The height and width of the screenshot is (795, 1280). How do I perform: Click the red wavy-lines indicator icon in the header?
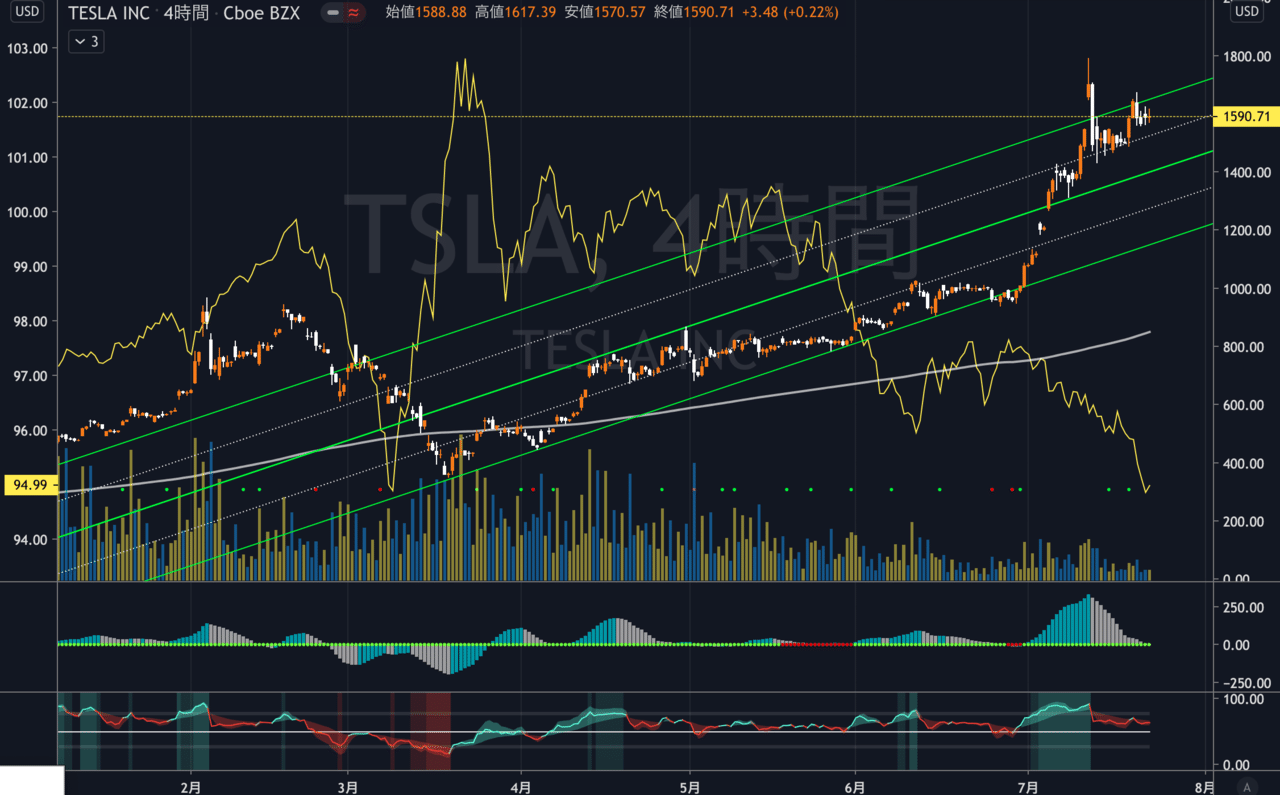tap(353, 13)
